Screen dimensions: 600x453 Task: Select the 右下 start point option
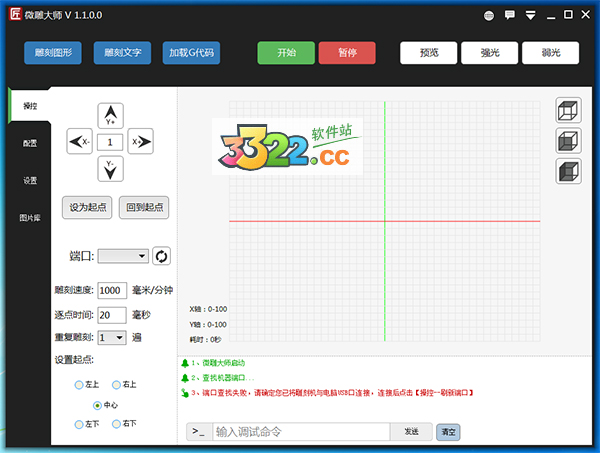116,425
